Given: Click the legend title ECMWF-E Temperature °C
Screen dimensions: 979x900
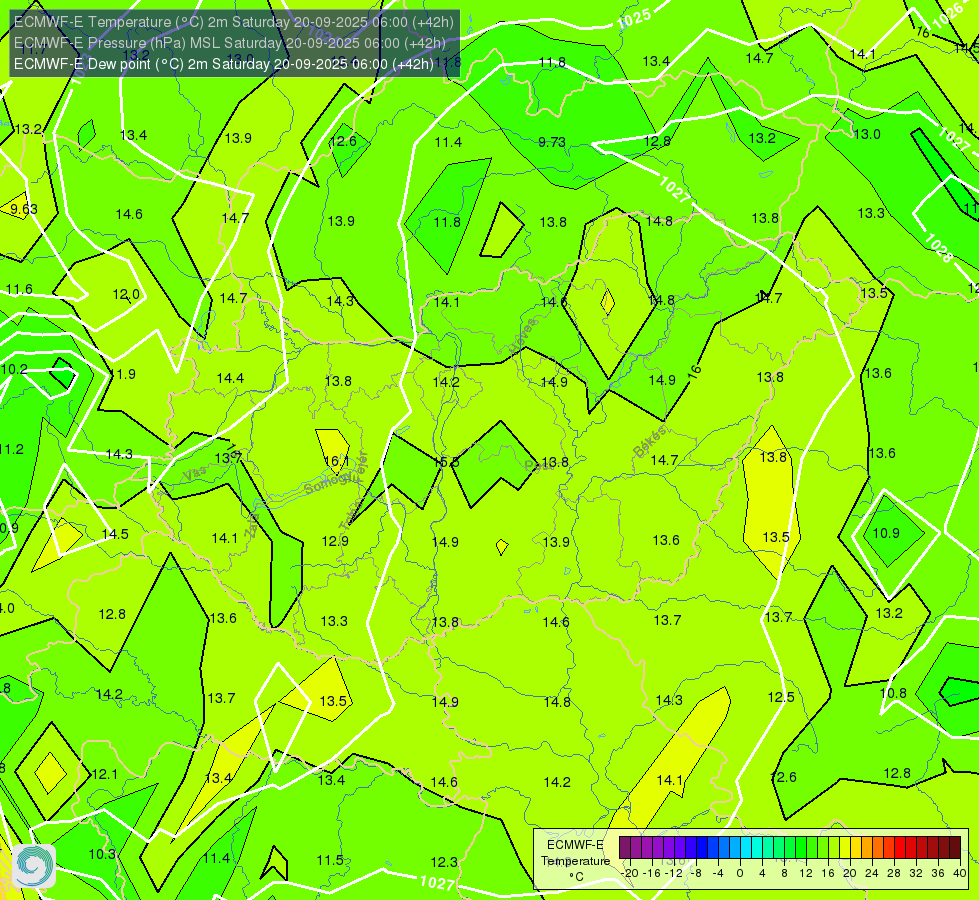Looking at the screenshot, I should click(575, 861).
